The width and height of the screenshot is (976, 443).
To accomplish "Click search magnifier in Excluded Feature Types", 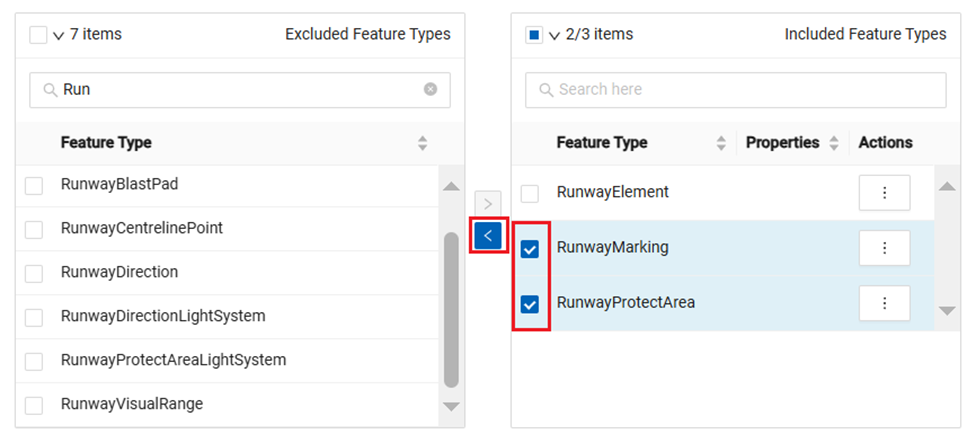I will [50, 90].
